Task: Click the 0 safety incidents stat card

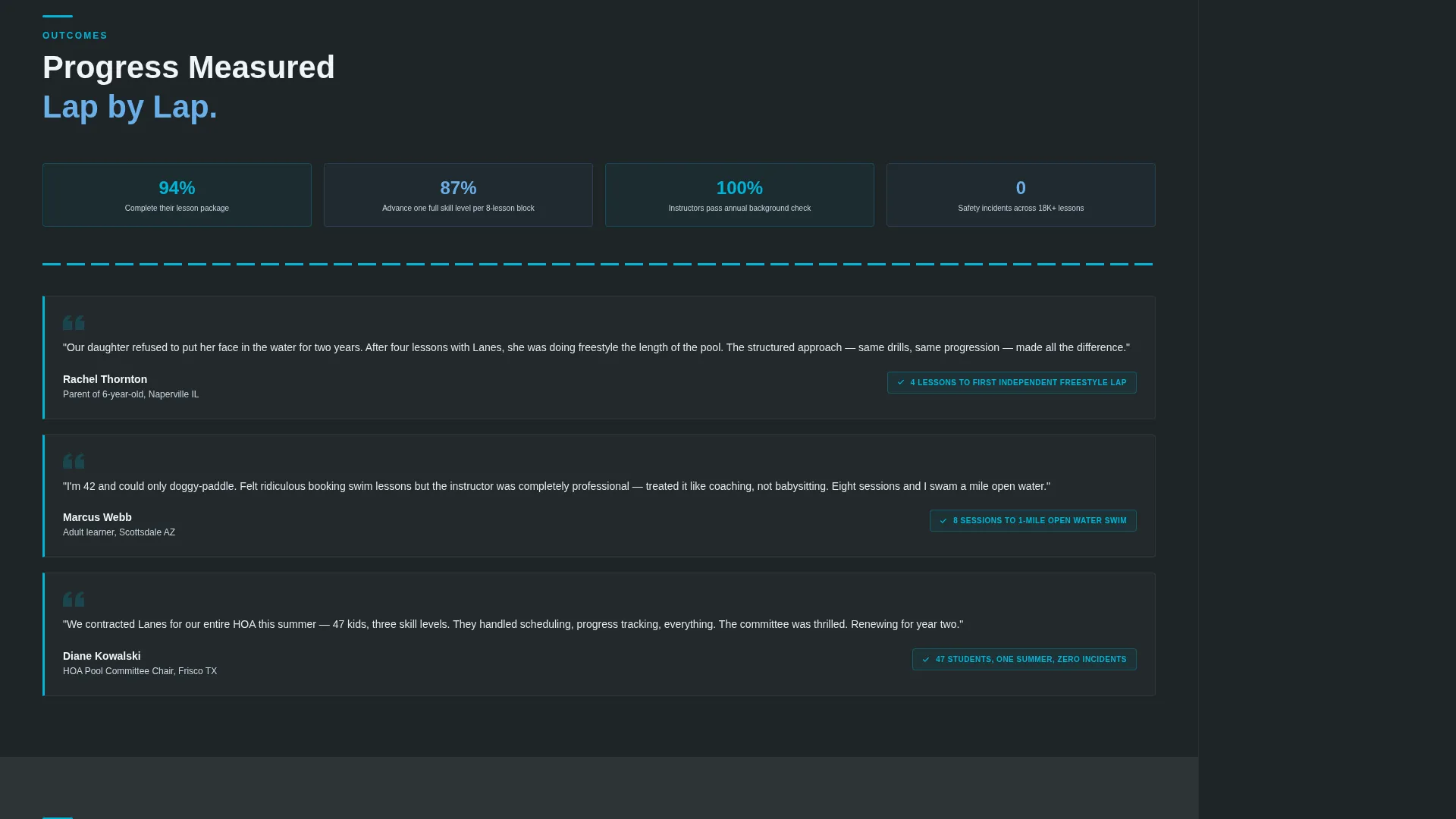Action: [x=1021, y=195]
